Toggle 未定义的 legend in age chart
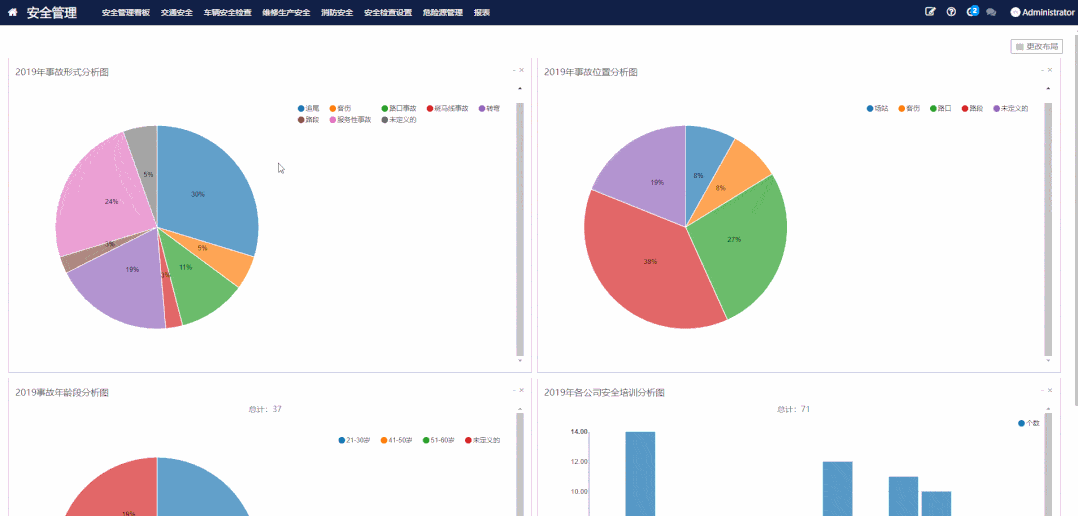The image size is (1078, 516). (483, 440)
